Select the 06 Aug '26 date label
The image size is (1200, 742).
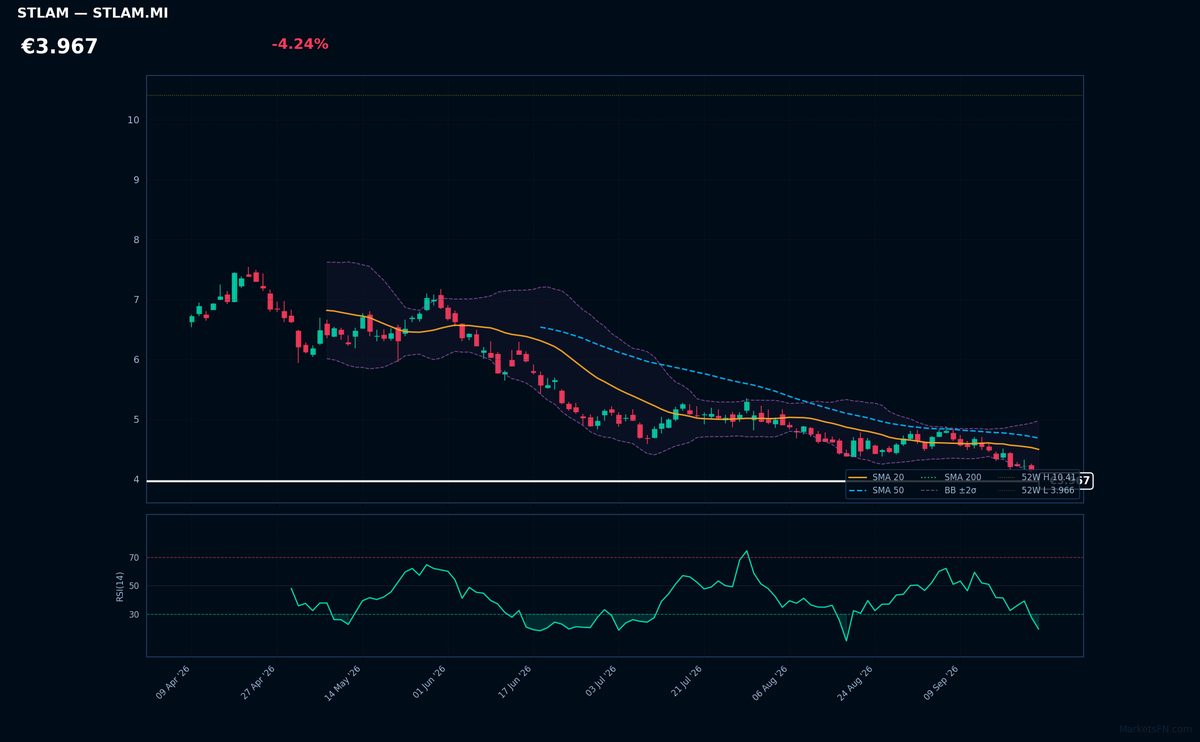pos(770,683)
